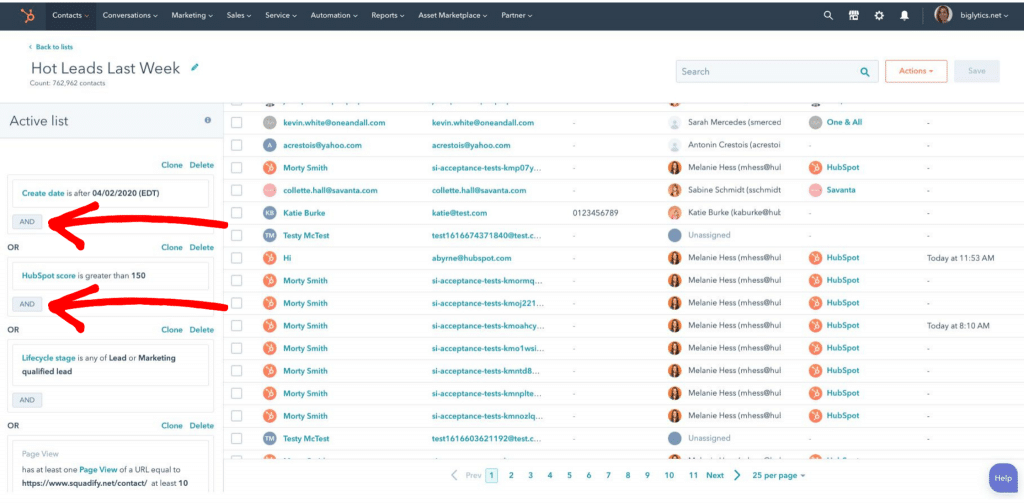The height and width of the screenshot is (504, 1024).
Task: Open the 25 per page dropdown
Action: click(778, 475)
